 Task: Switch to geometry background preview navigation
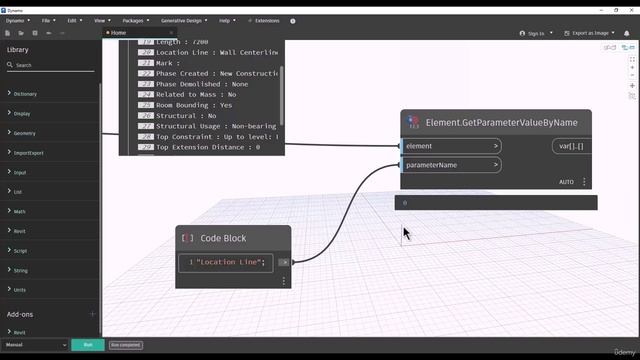610,48
